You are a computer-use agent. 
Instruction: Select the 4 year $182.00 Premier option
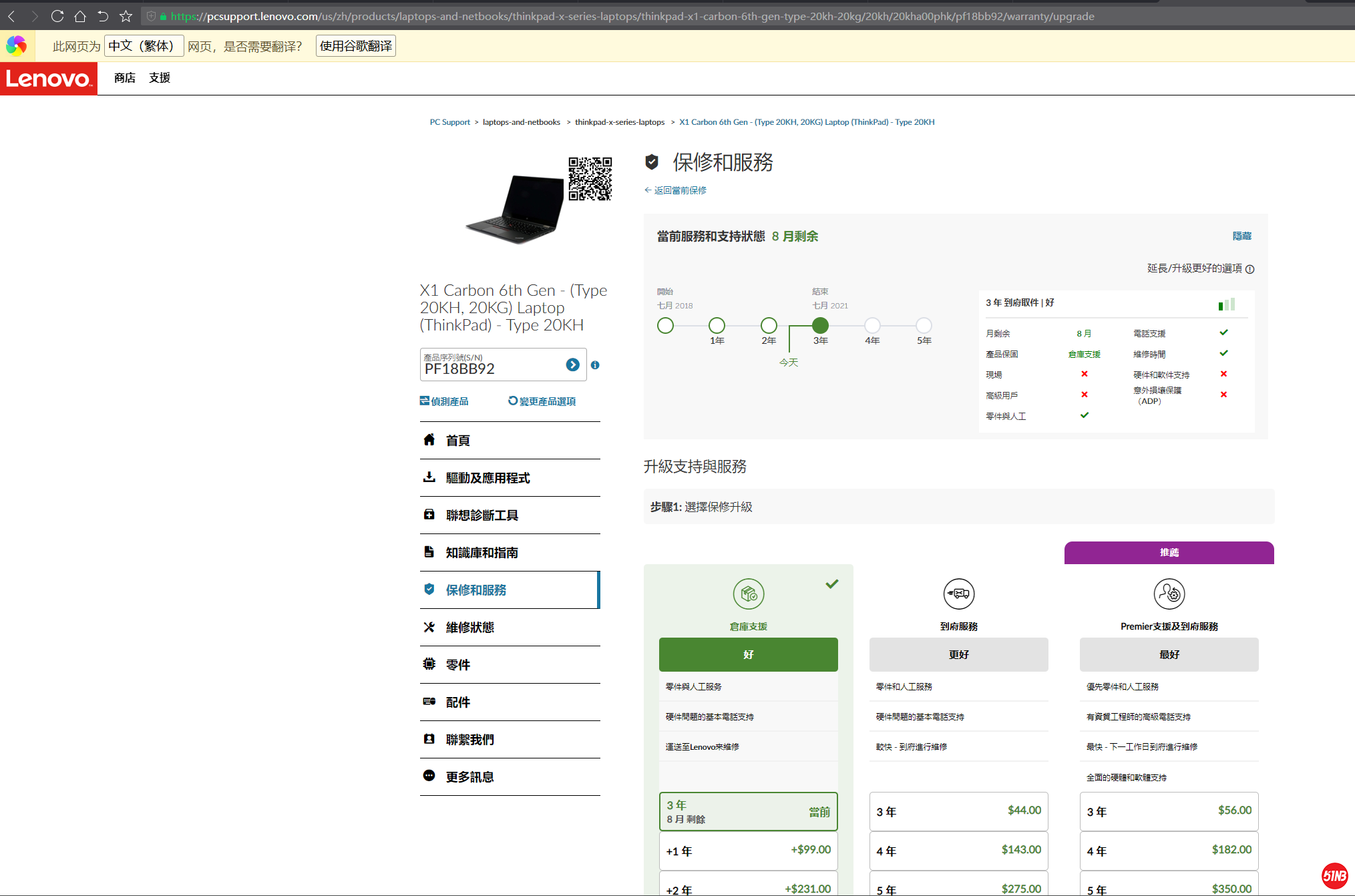pos(1169,851)
